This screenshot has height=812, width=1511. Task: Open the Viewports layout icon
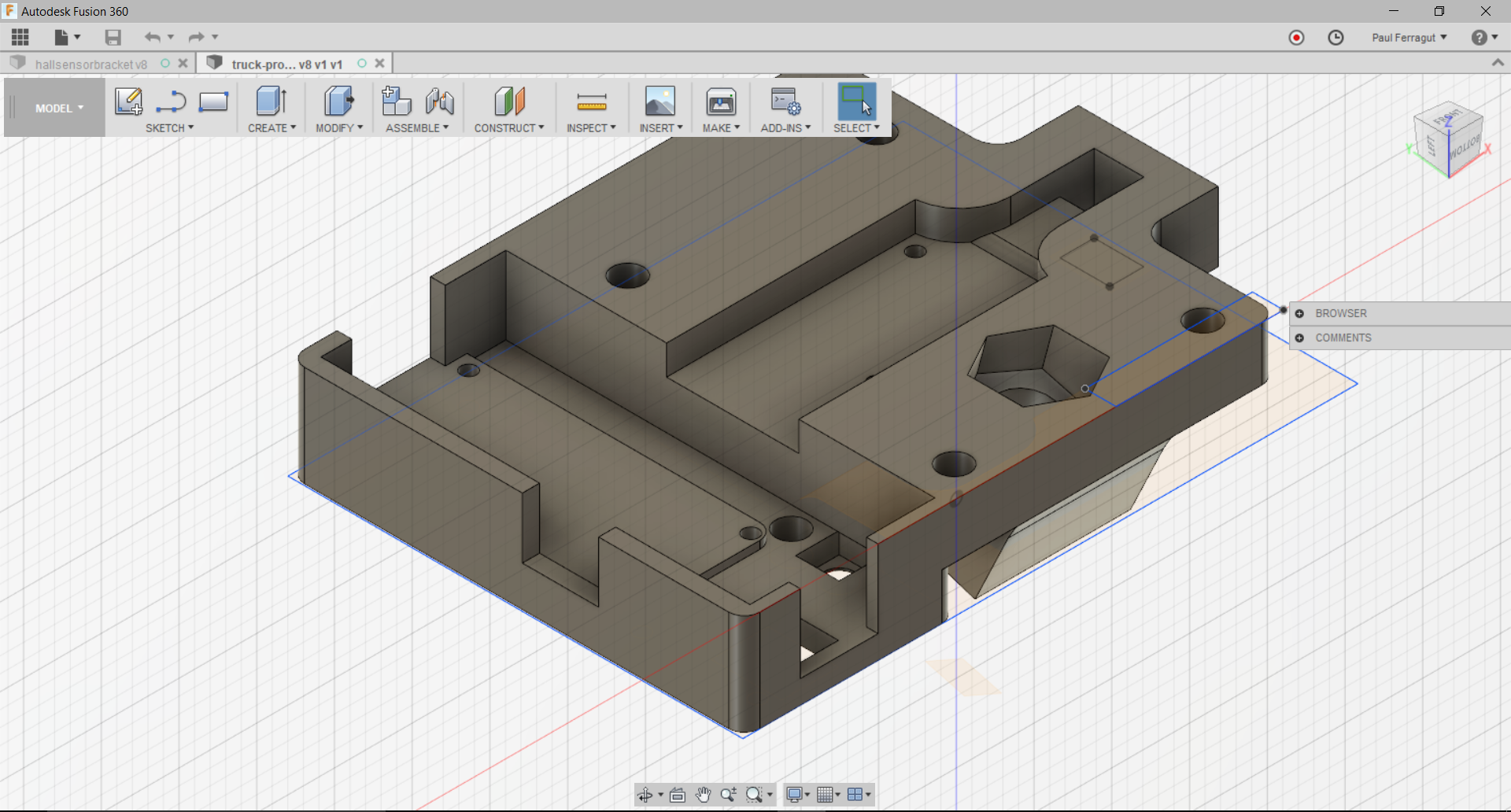[x=855, y=795]
